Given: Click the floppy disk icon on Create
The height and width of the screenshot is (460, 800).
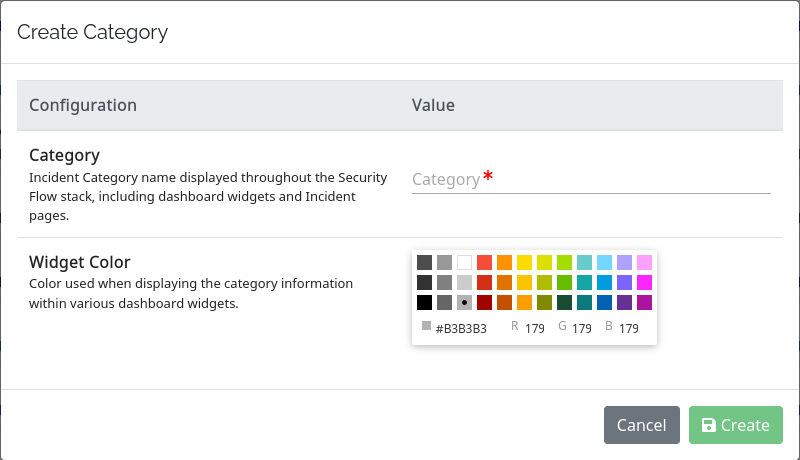Looking at the screenshot, I should 709,425.
